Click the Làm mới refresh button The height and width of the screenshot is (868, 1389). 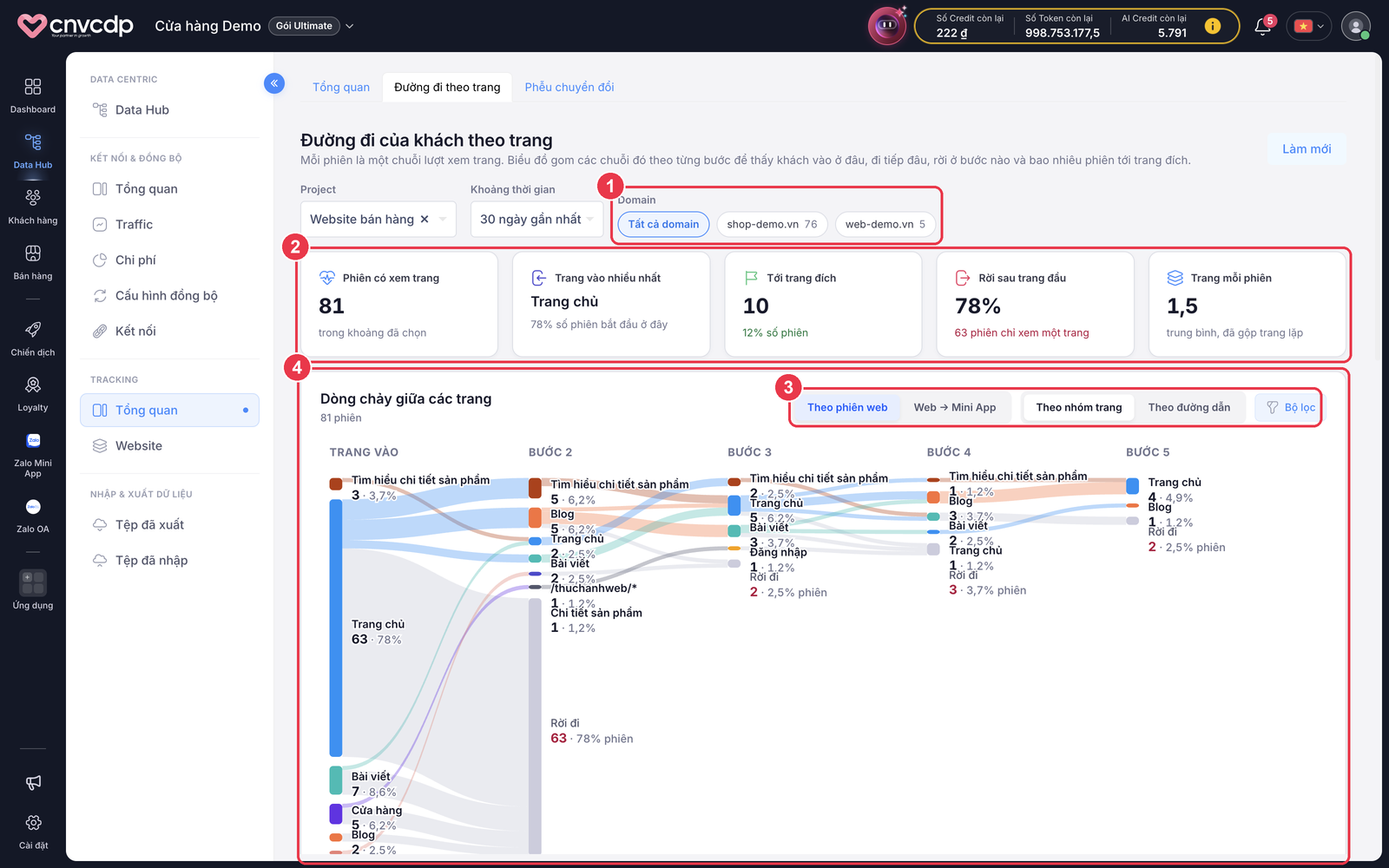[1307, 148]
